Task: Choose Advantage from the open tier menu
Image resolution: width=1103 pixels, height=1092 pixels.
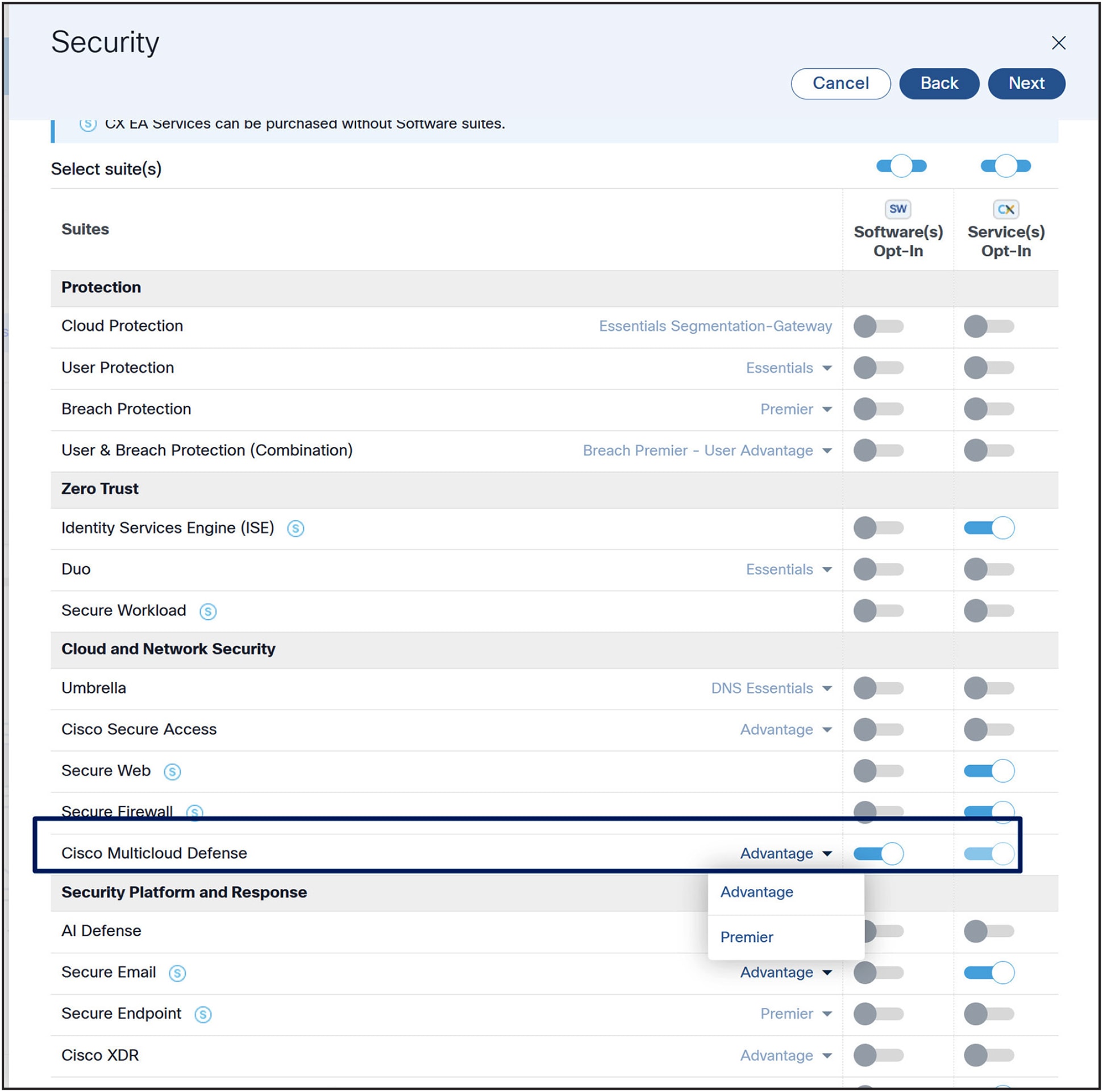Action: coord(785,892)
